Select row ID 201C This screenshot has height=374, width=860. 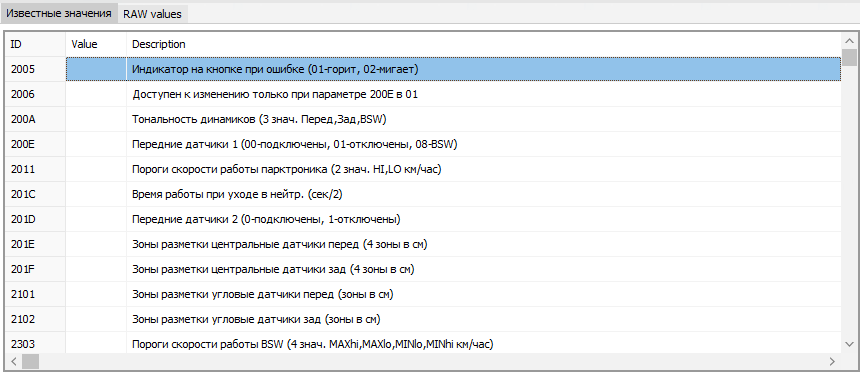coord(423,195)
